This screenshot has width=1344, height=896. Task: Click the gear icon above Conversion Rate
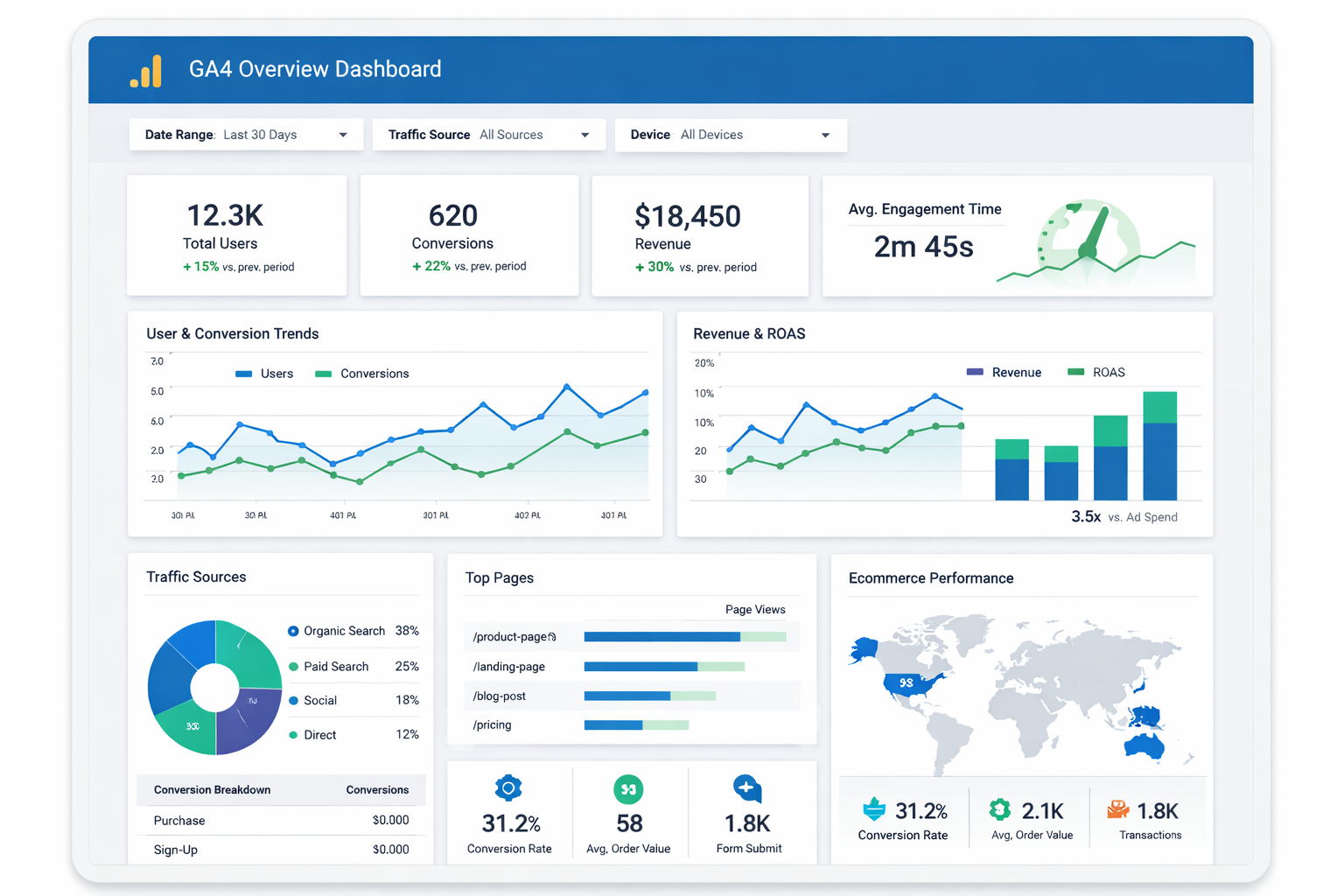point(508,787)
